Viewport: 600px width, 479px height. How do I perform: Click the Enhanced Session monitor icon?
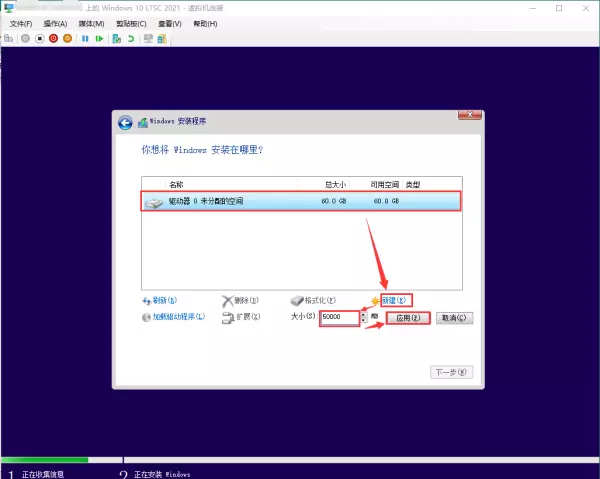point(148,39)
